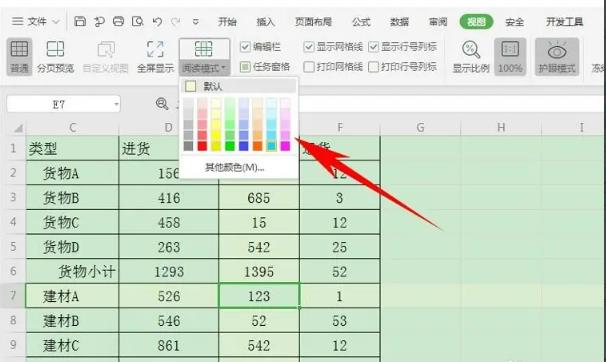Viewport: 606px width, 362px height.
Task: Select column H header
Action: (501, 127)
